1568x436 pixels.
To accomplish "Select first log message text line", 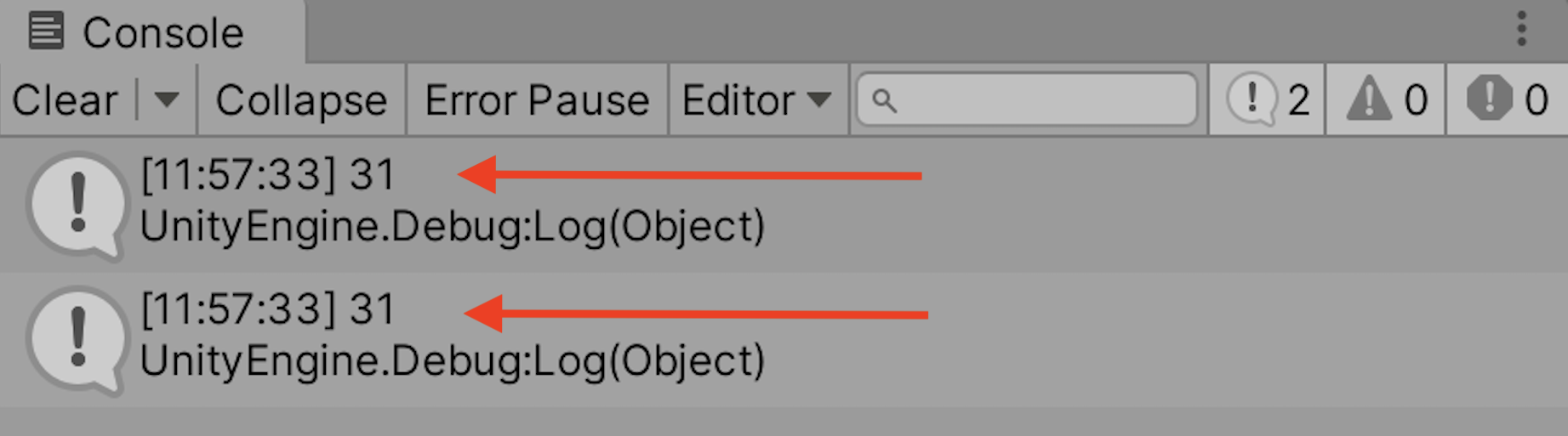I will (268, 175).
